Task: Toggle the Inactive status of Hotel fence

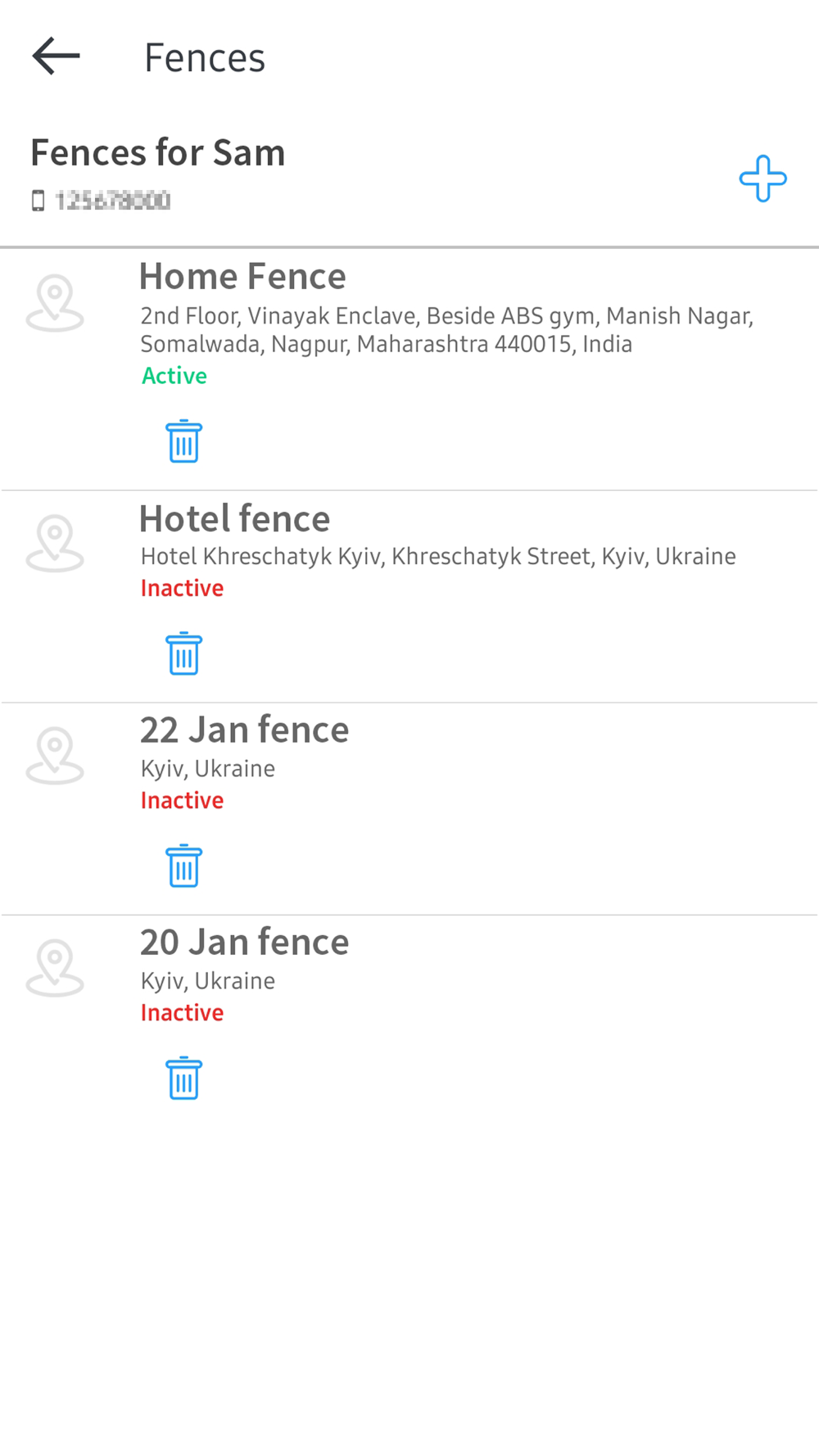Action: tap(182, 588)
